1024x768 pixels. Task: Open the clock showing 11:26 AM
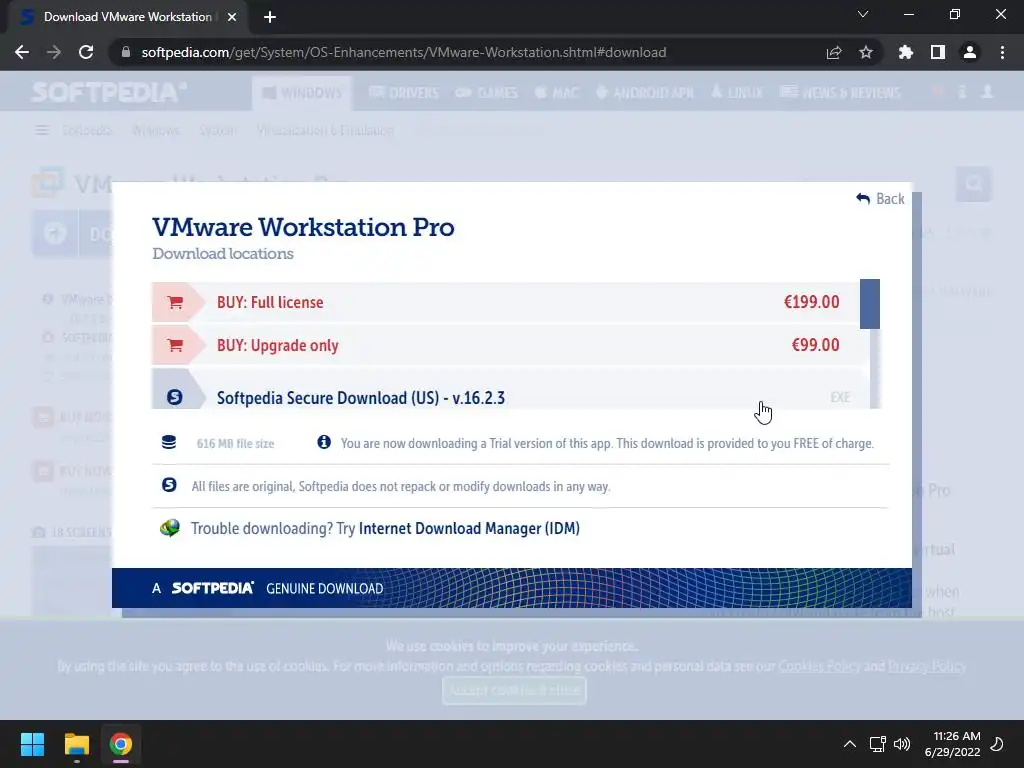point(952,744)
